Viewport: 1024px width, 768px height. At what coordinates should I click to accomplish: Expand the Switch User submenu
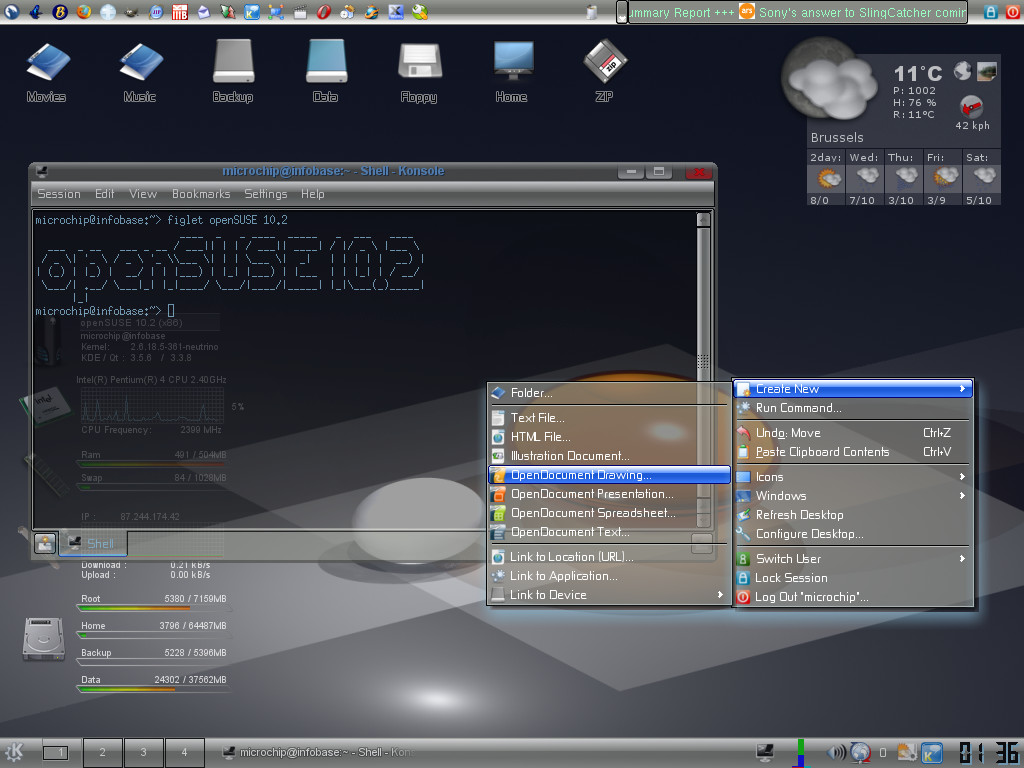click(x=854, y=559)
